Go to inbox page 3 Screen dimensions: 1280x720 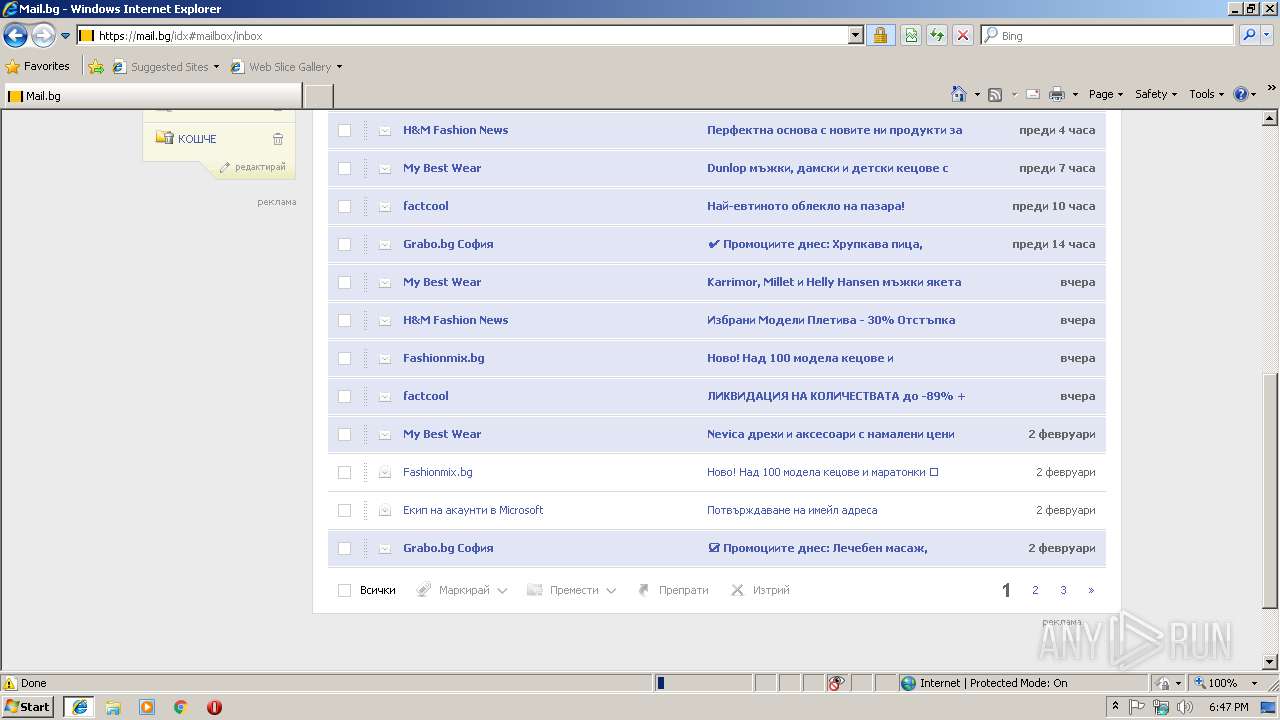point(1063,590)
